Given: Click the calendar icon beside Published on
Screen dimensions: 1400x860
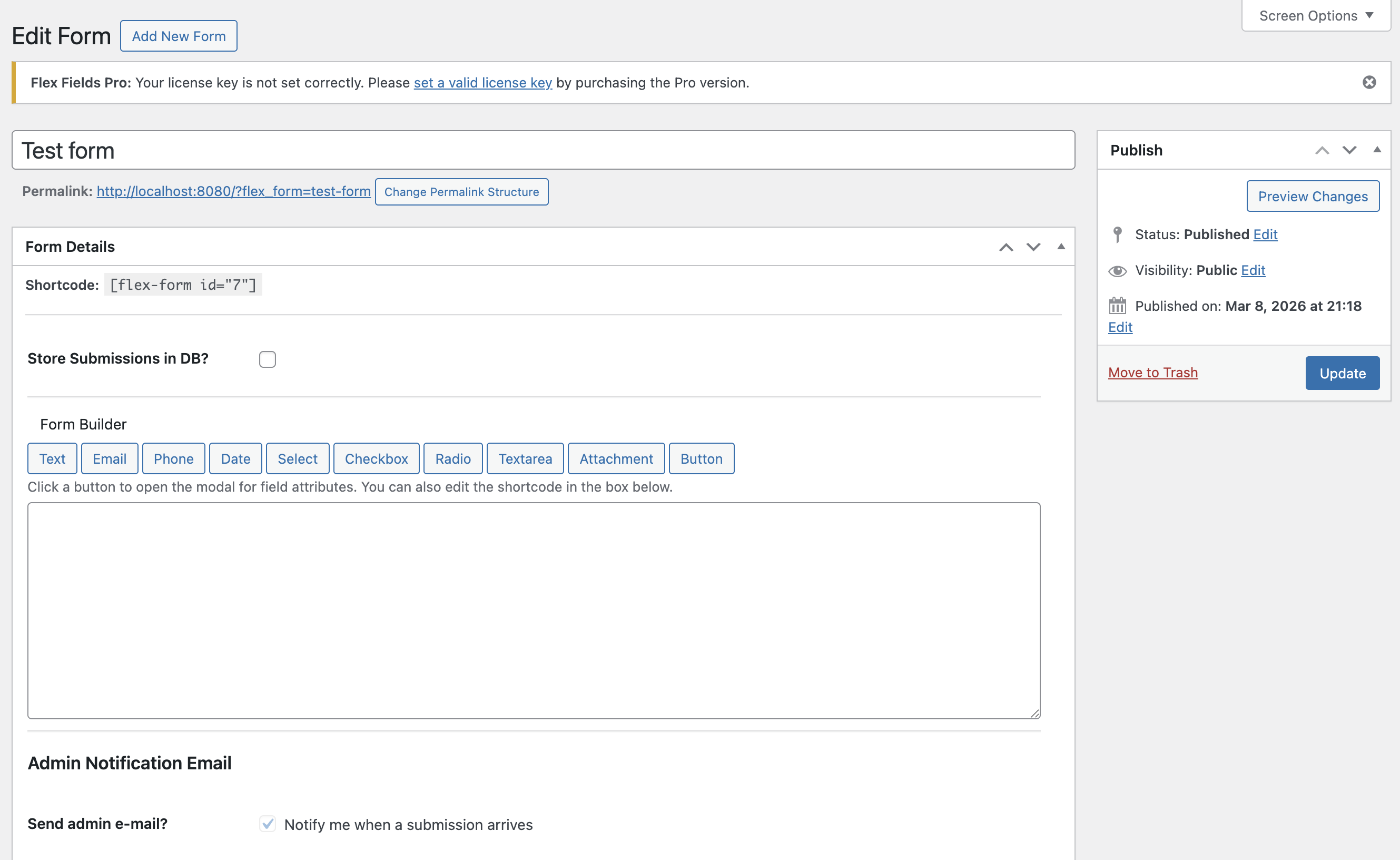Looking at the screenshot, I should [x=1118, y=306].
